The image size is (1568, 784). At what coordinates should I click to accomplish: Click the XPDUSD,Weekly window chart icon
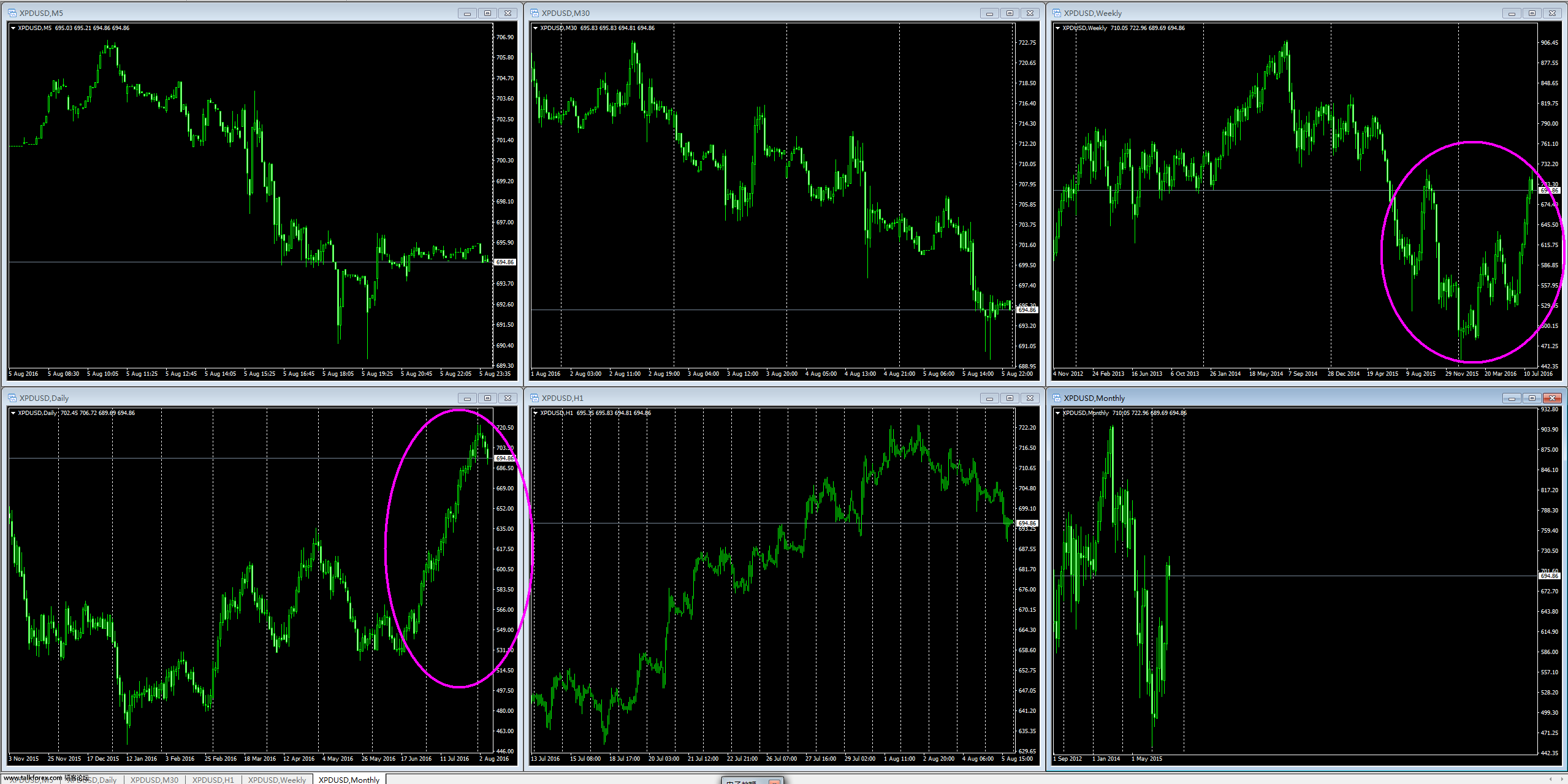[1057, 13]
